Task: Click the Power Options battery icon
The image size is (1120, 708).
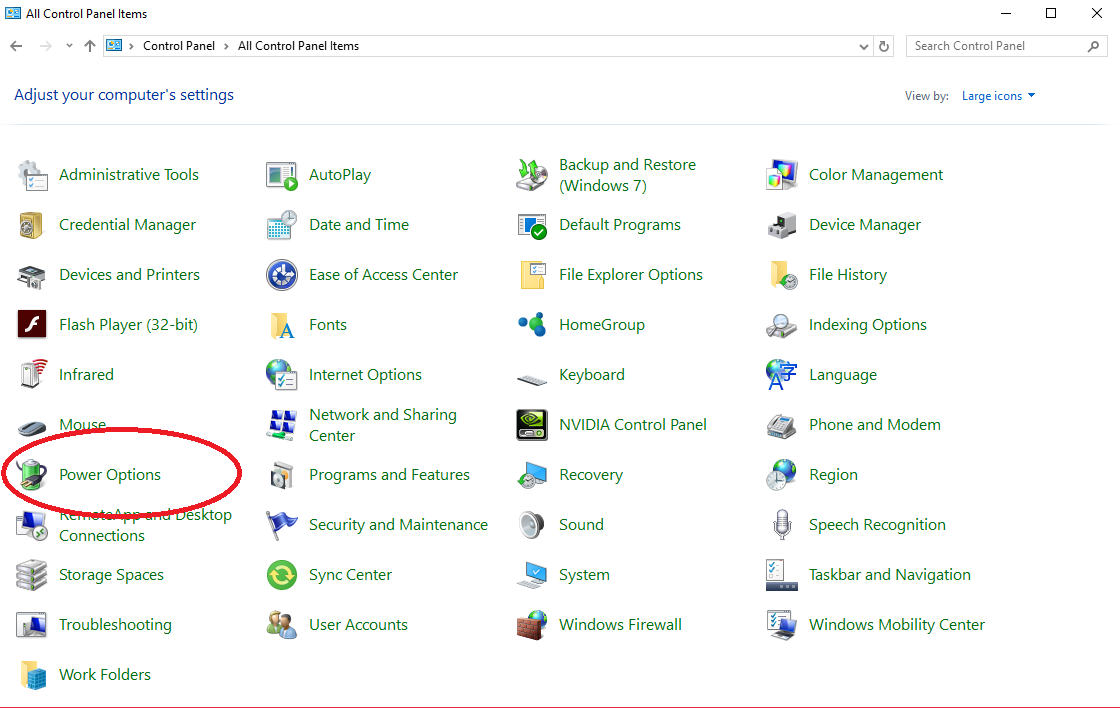Action: [32, 475]
